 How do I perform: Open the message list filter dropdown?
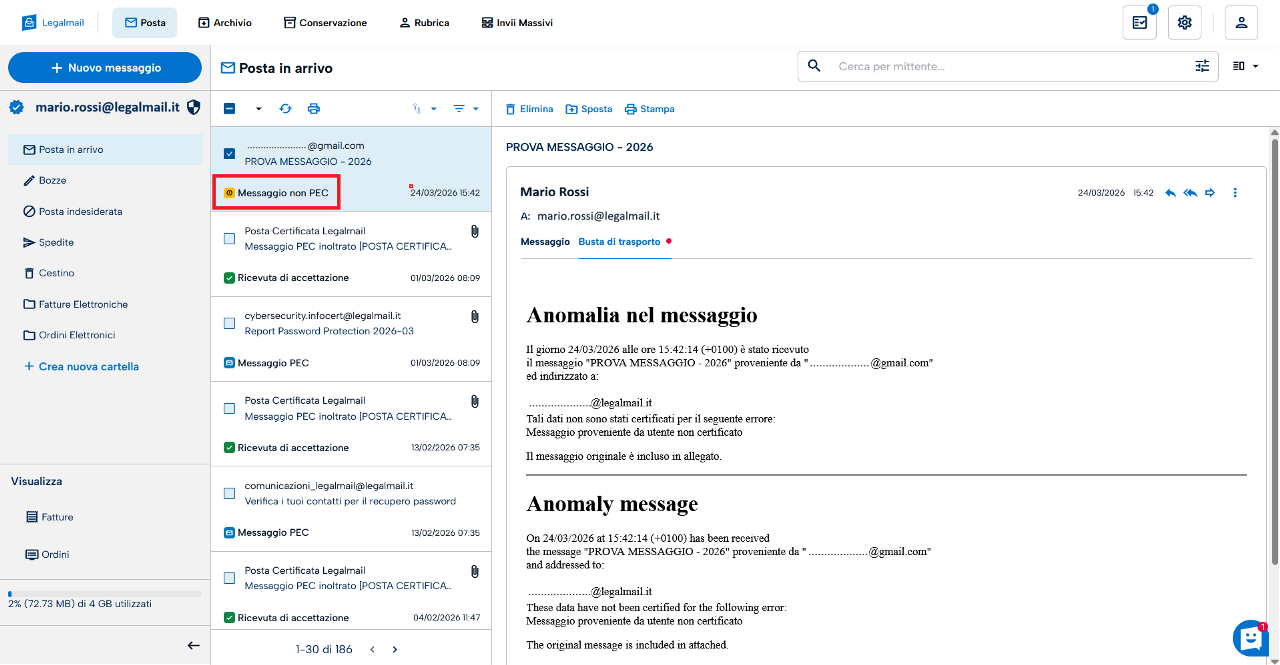(x=465, y=109)
